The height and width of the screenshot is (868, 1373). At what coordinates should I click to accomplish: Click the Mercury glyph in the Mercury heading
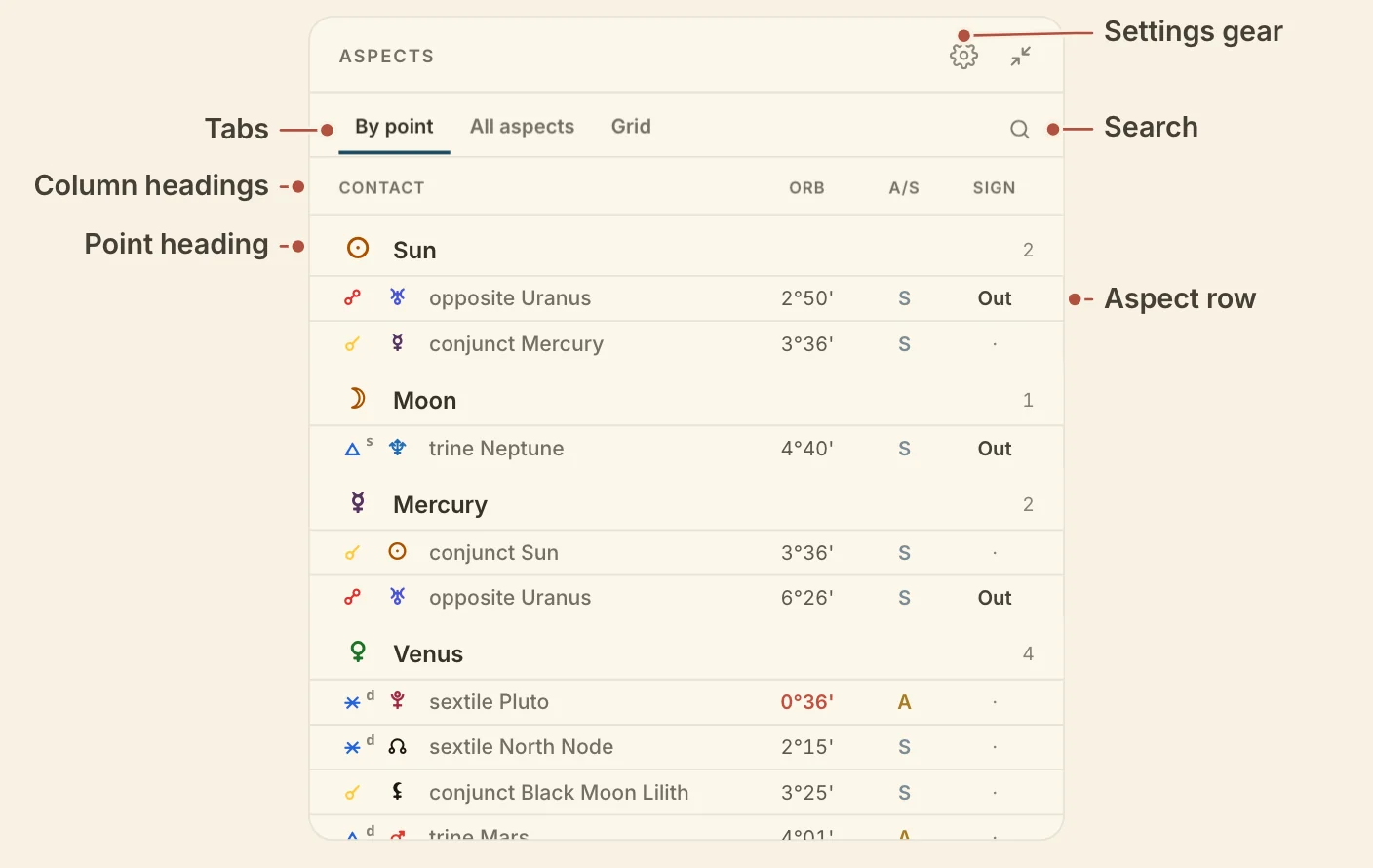pos(358,502)
